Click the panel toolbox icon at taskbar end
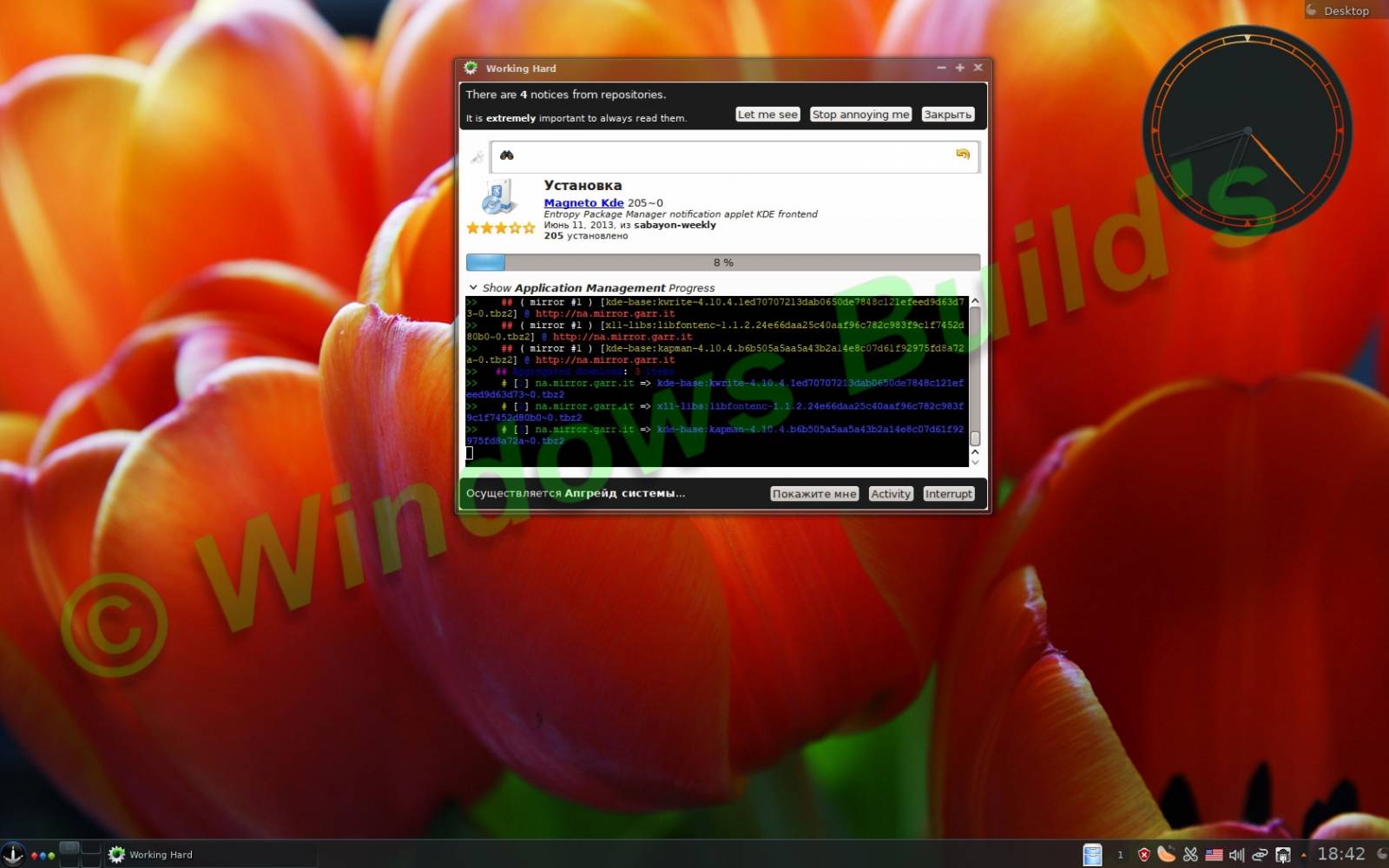This screenshot has height=868, width=1389. [x=1381, y=854]
